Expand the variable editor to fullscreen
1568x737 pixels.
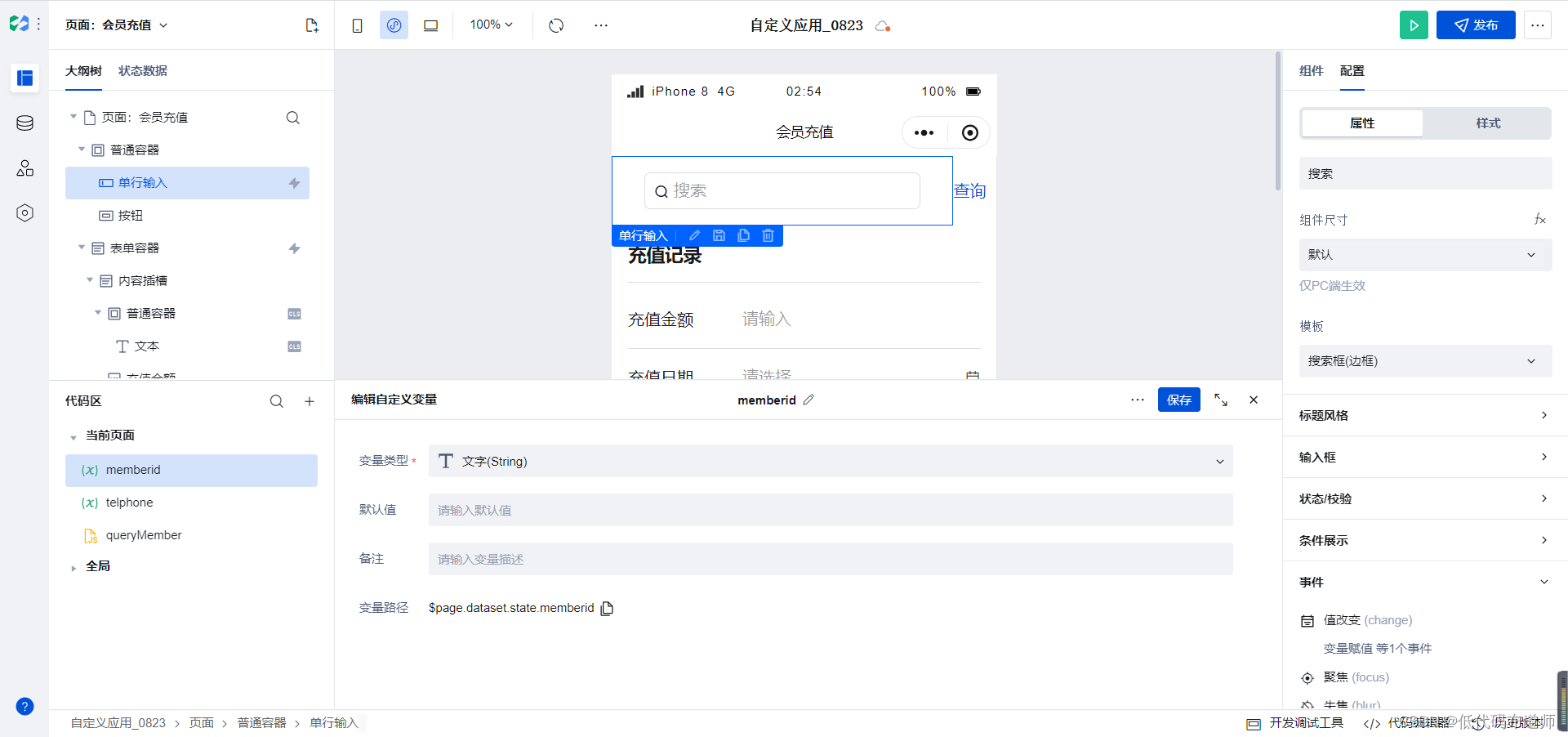coord(1221,400)
